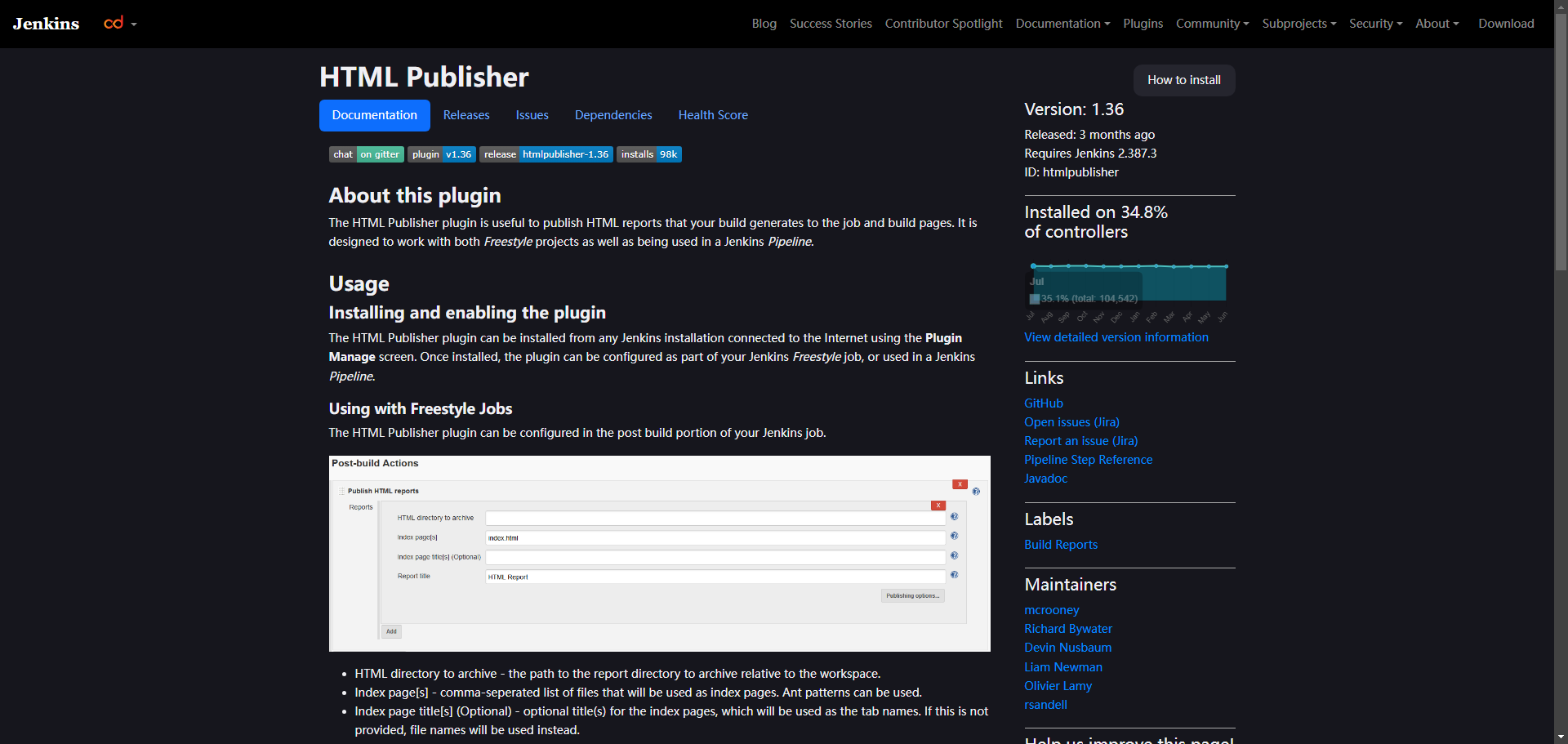1568x744 pixels.
Task: Click the HTML Publisher page title
Action: (424, 77)
